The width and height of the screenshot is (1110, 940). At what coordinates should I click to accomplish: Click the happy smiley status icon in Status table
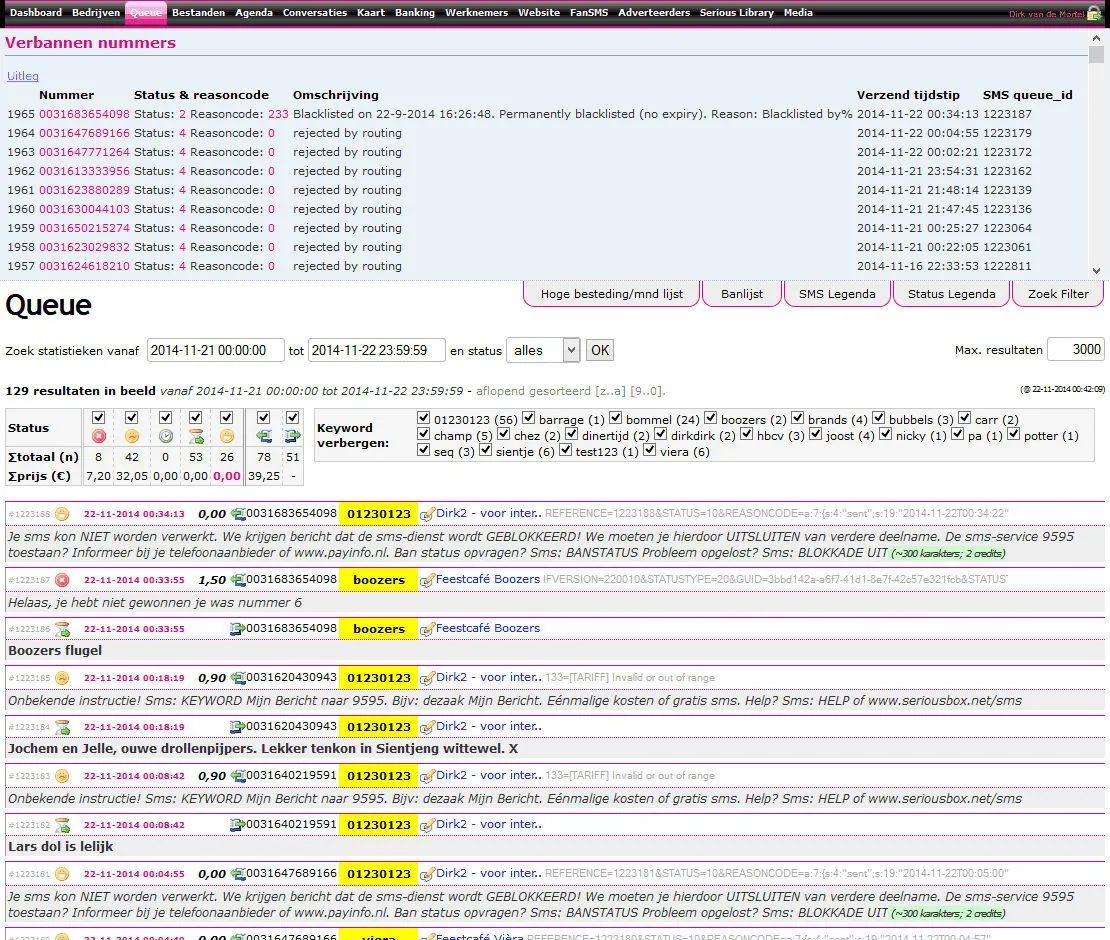click(227, 436)
